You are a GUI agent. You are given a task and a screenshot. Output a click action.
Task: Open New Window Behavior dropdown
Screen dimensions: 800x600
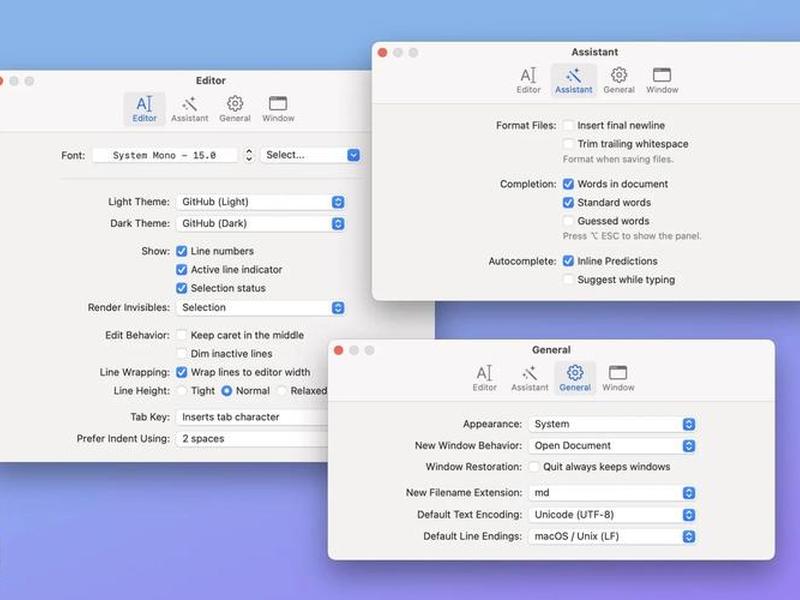click(x=612, y=446)
